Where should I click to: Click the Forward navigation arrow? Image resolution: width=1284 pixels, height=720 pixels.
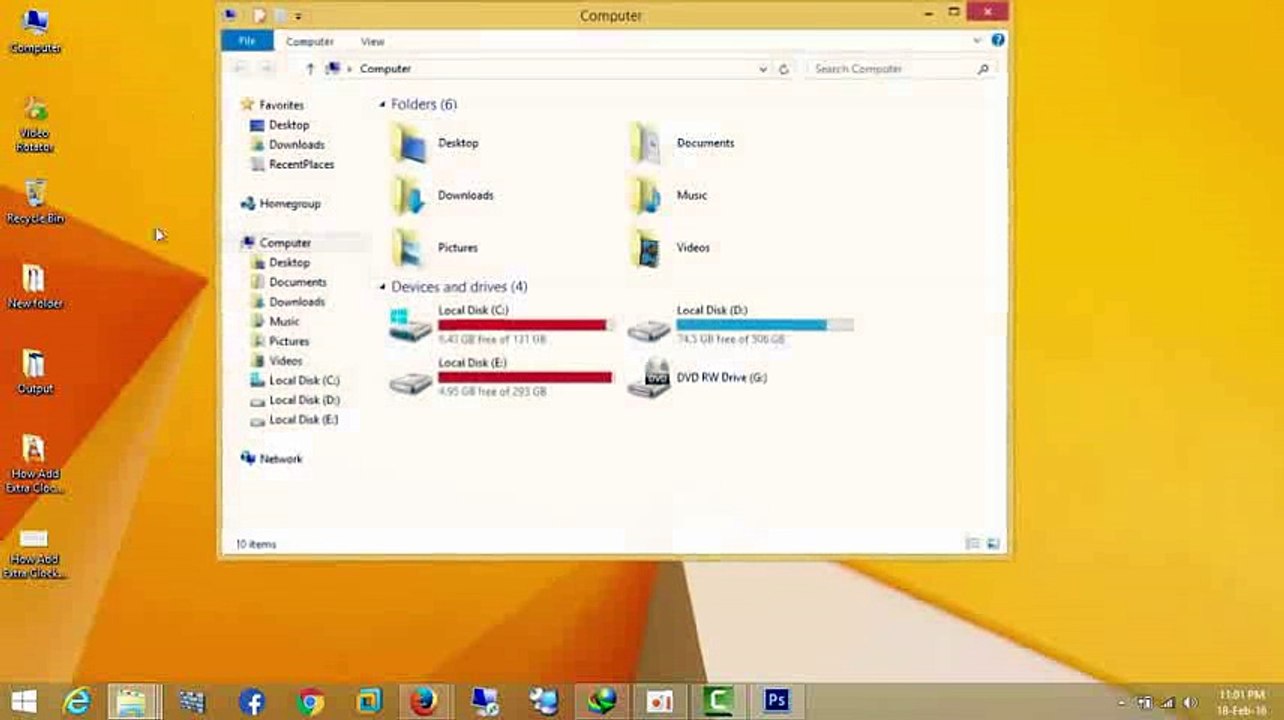pyautogui.click(x=267, y=69)
